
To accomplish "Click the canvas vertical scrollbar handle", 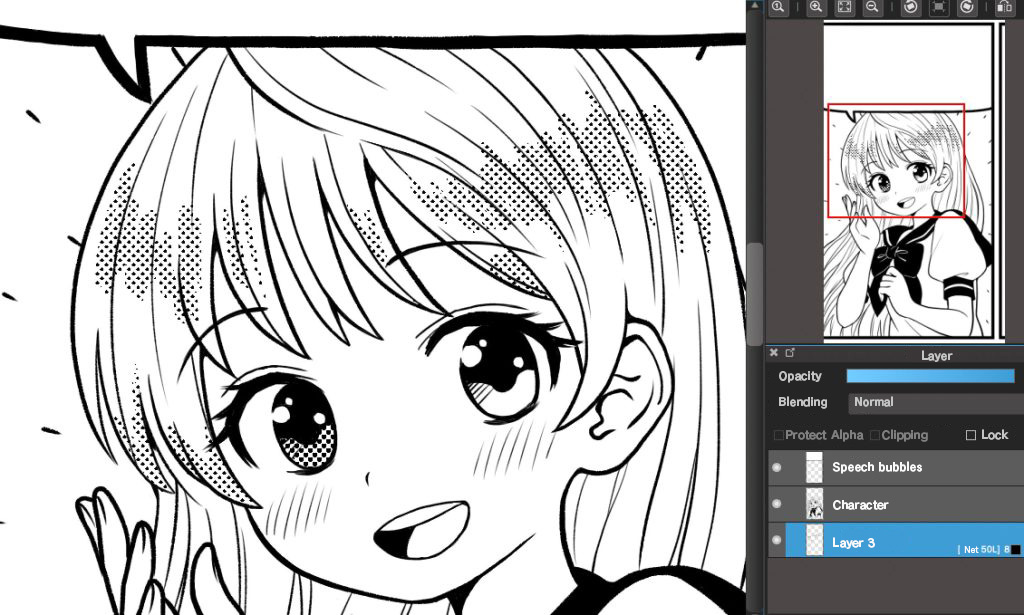I will (755, 293).
